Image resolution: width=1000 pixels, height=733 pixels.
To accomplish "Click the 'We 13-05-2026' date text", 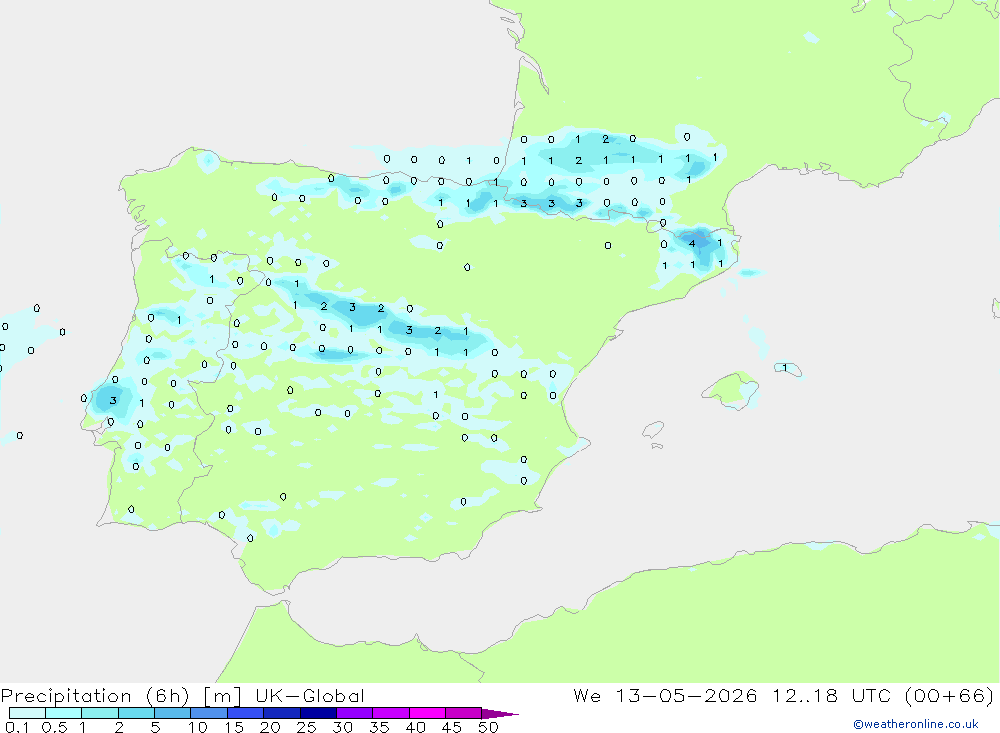I will point(665,696).
